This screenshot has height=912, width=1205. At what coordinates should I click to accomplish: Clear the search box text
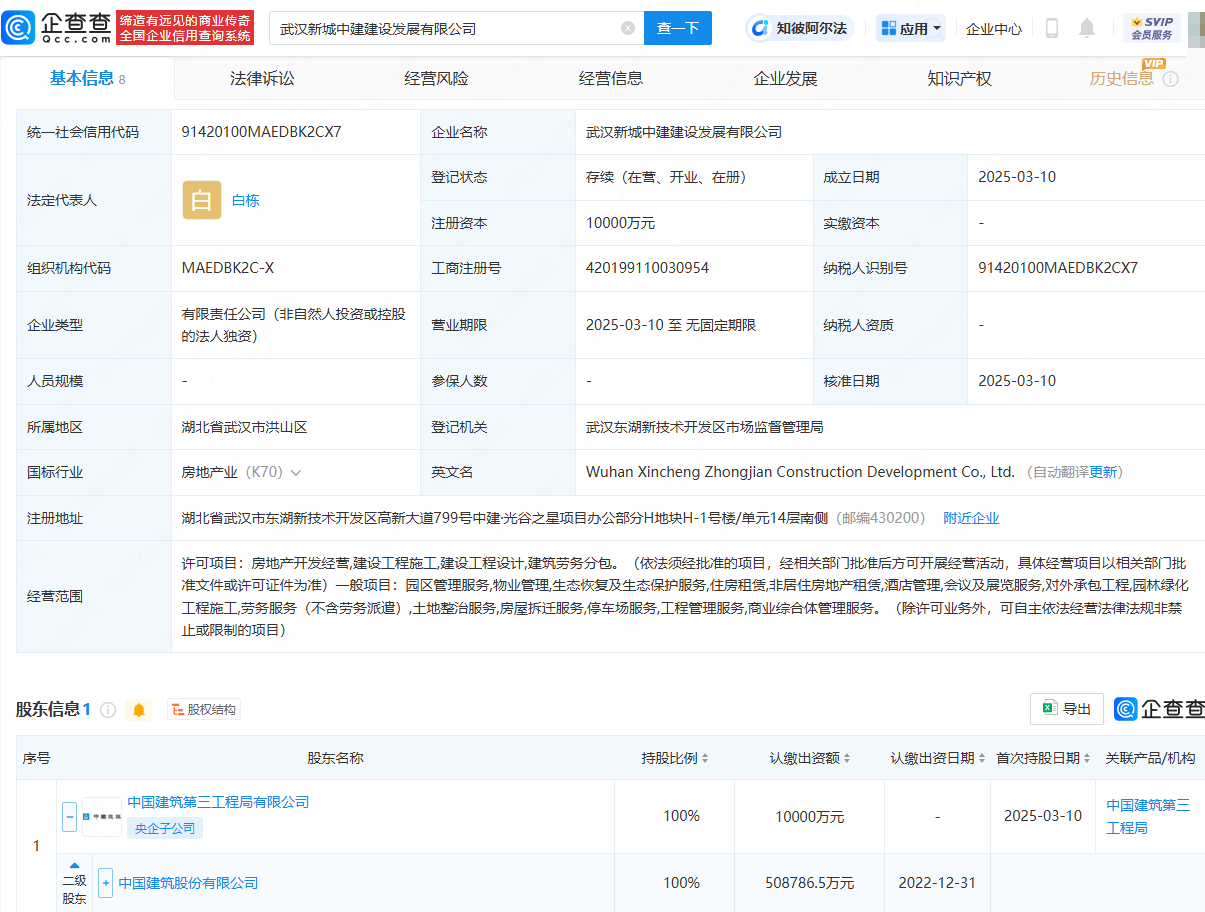628,28
